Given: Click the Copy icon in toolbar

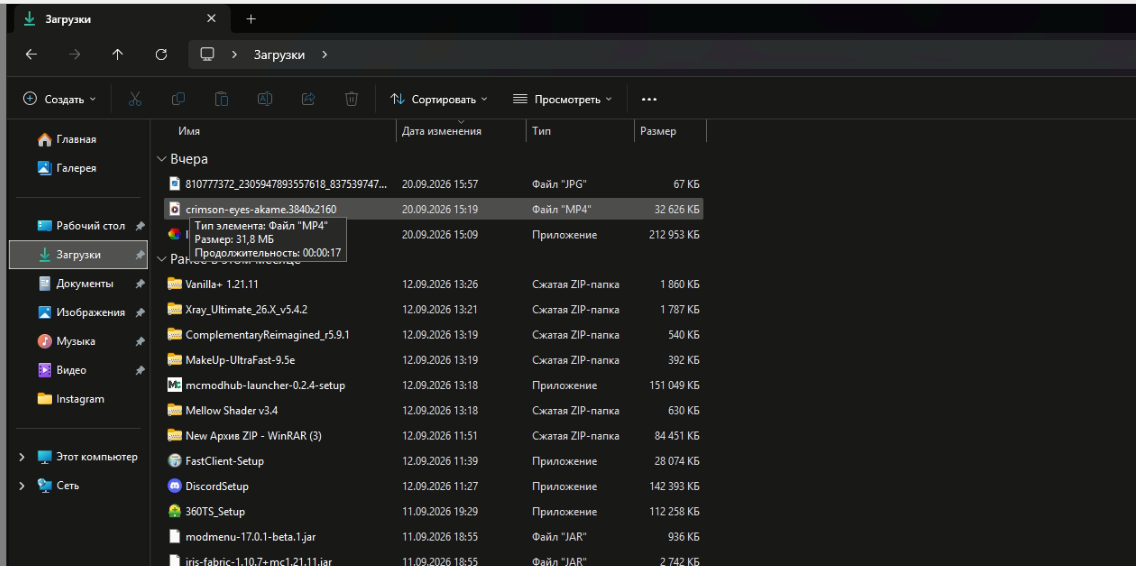Looking at the screenshot, I should [x=178, y=99].
